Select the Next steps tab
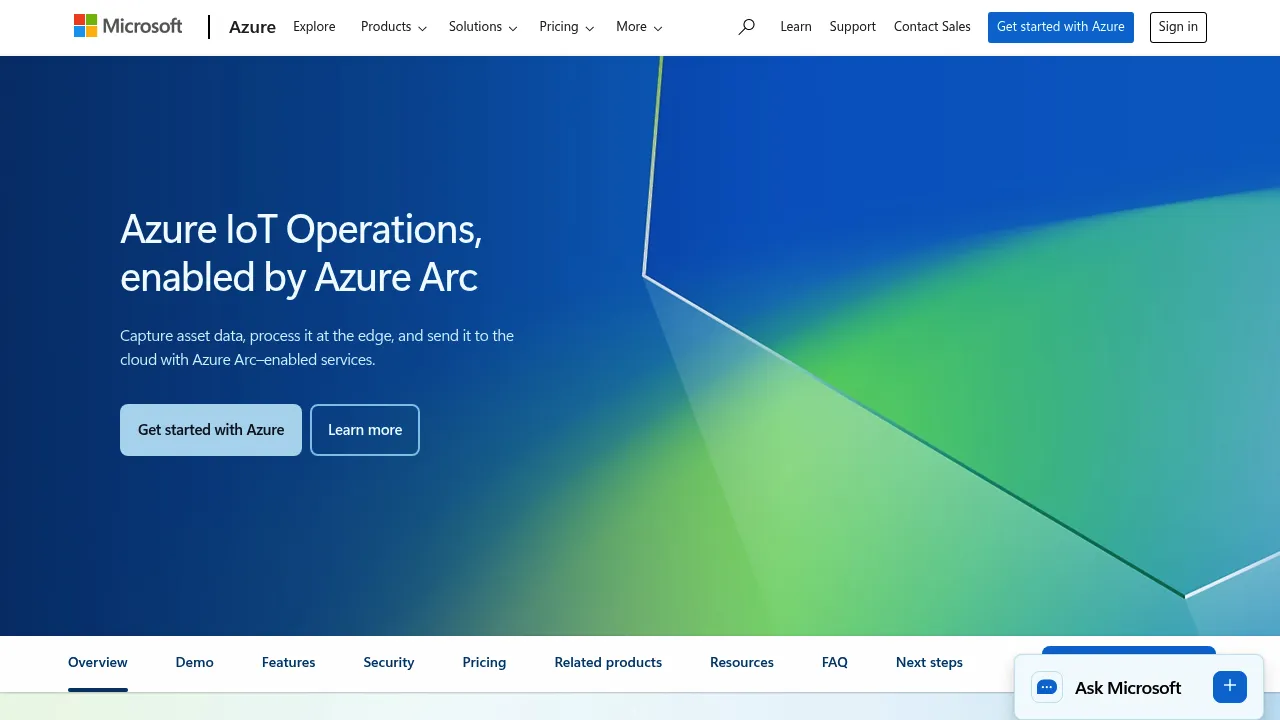1280x720 pixels. coord(929,662)
